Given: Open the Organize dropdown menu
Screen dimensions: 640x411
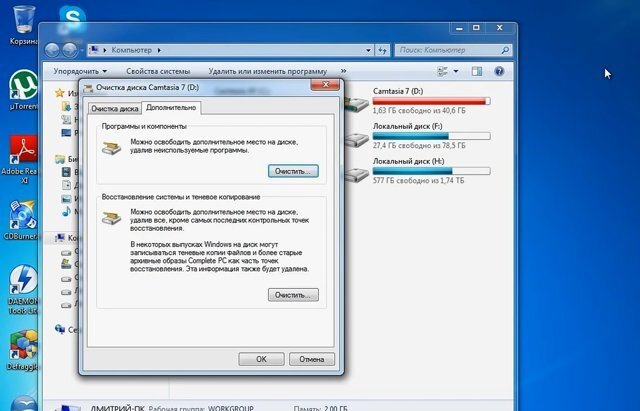Looking at the screenshot, I should pos(80,71).
